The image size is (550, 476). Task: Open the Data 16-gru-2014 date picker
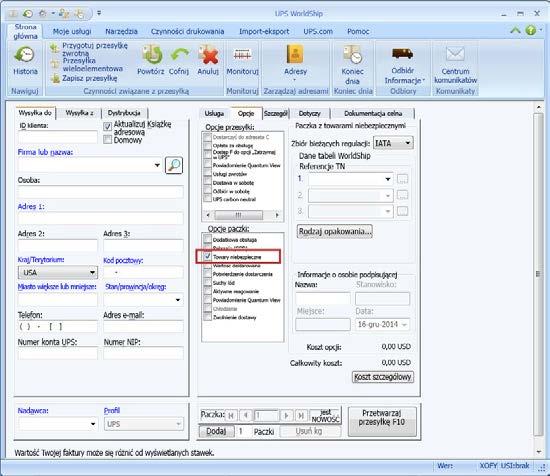[404, 324]
